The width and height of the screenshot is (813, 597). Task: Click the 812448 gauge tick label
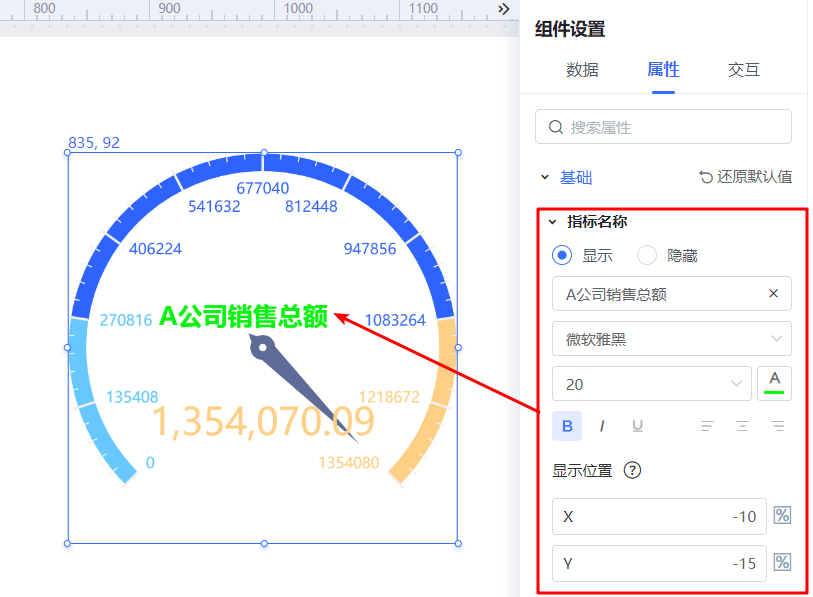pyautogui.click(x=311, y=206)
